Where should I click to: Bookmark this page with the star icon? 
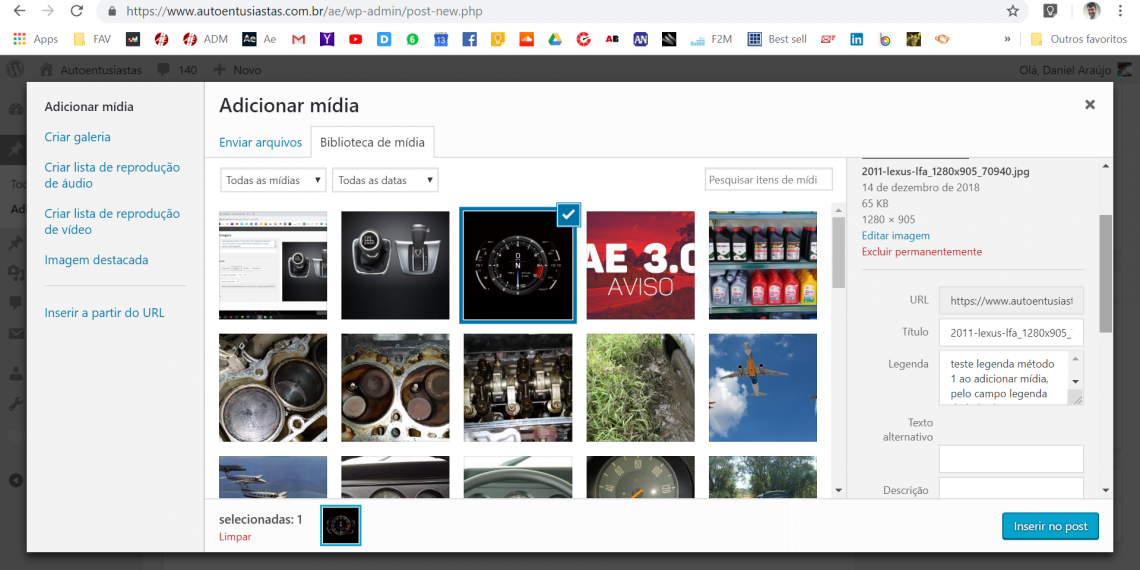tap(1013, 11)
